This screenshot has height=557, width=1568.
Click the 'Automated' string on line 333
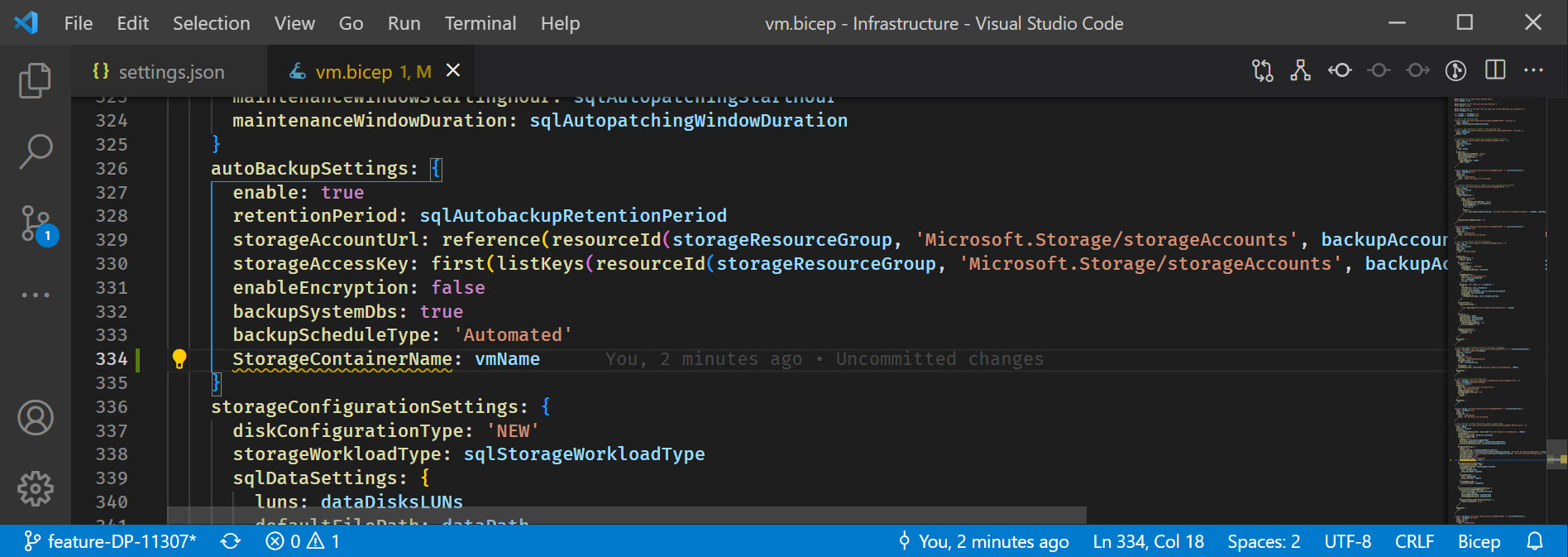(513, 335)
